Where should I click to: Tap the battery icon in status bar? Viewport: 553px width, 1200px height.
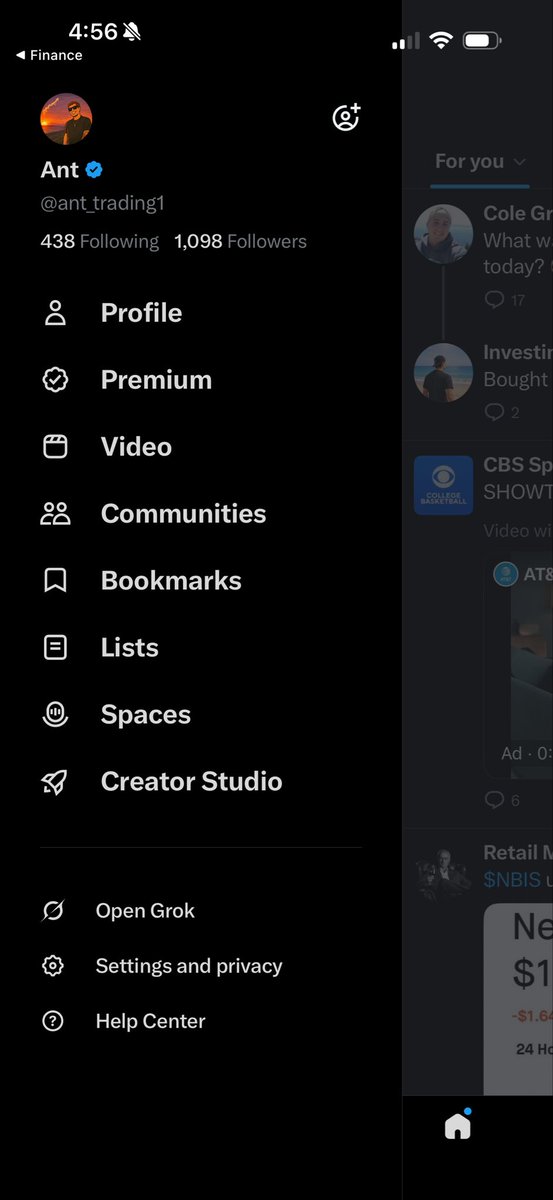482,41
